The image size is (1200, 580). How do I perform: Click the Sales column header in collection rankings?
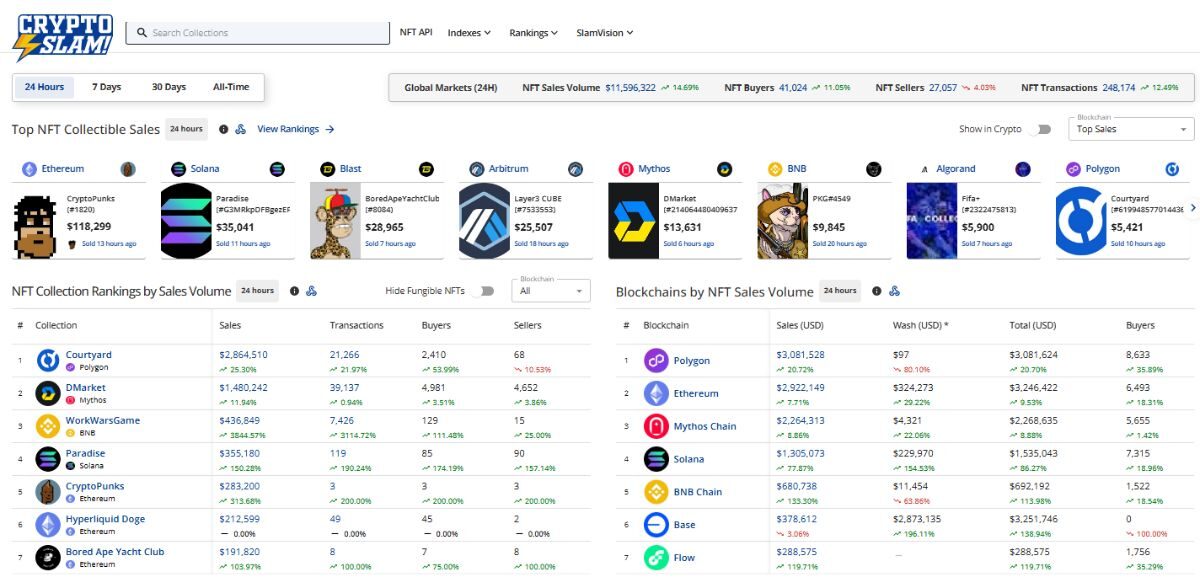(230, 325)
